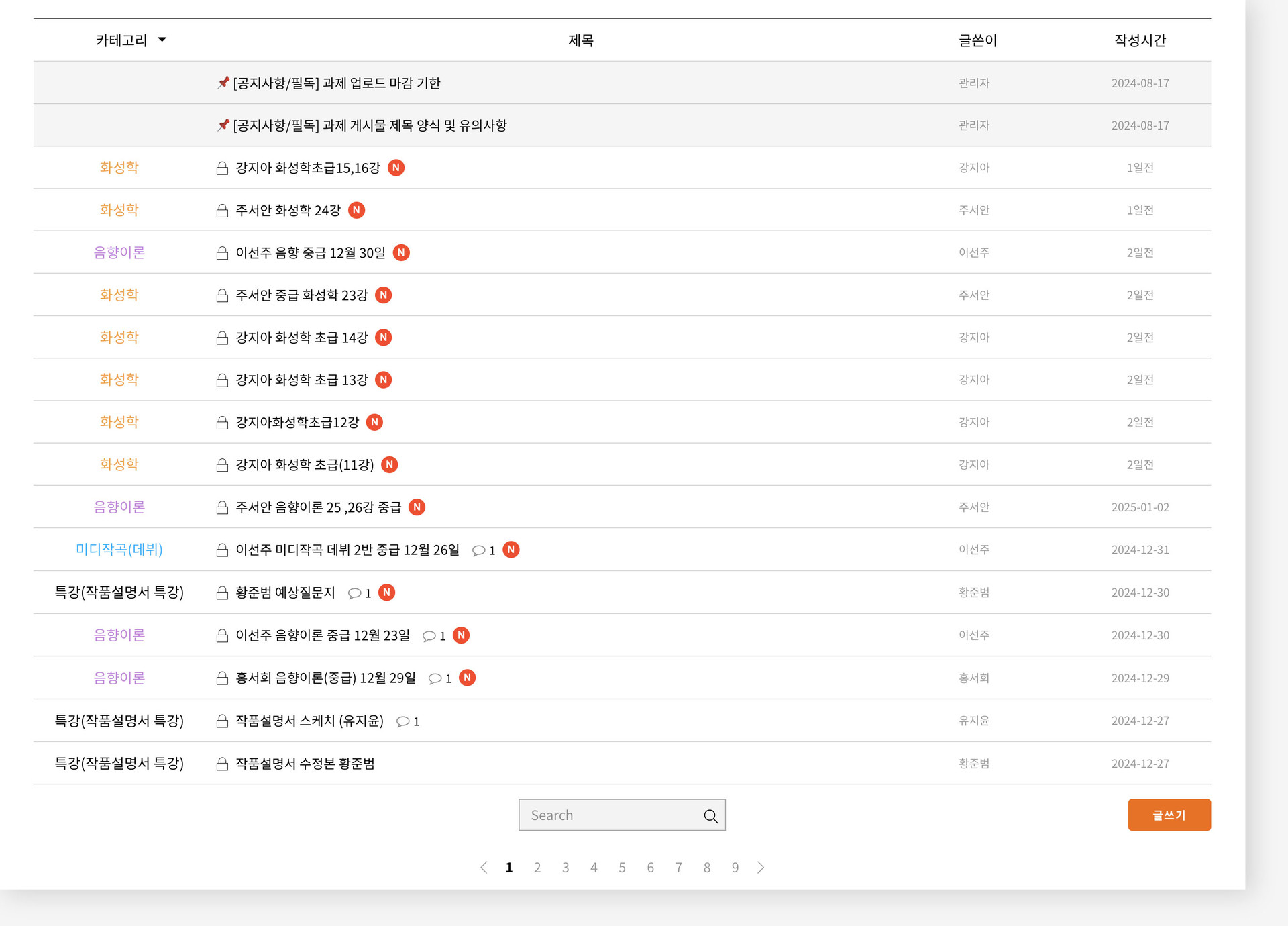Screen dimensions: 1288x926
Task: Open the 카테고리 dropdown arrow
Action: (162, 40)
